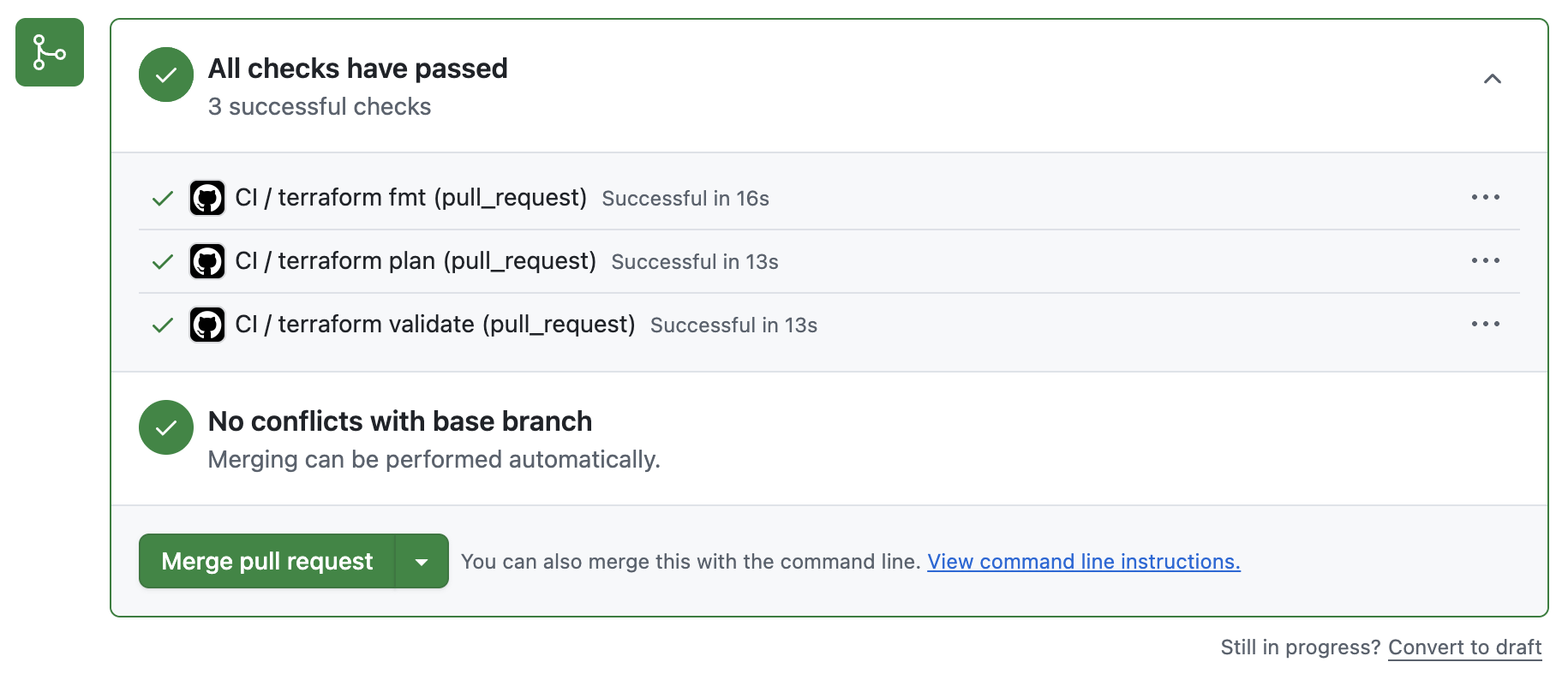Open the merge method dropdown arrow

422,562
